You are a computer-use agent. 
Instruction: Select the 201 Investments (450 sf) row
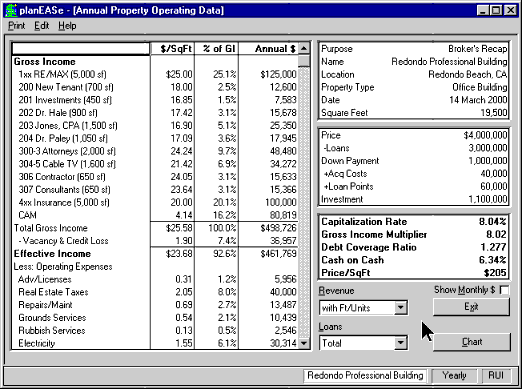(x=155, y=100)
